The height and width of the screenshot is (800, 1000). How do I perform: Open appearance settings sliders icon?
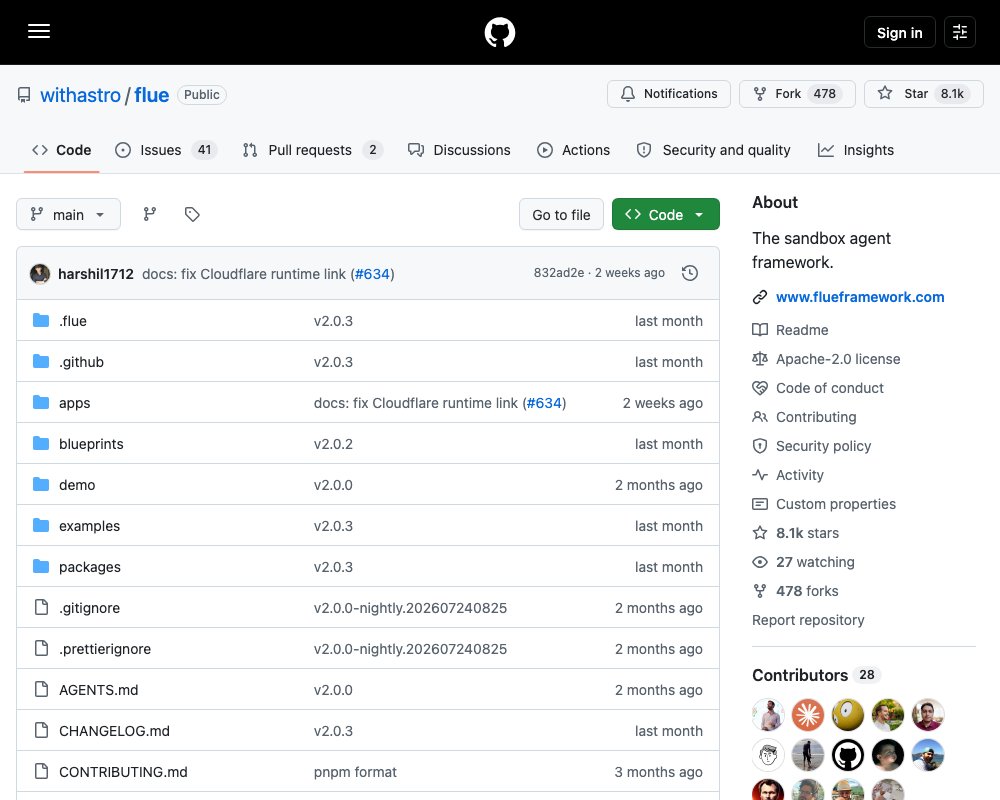[960, 32]
